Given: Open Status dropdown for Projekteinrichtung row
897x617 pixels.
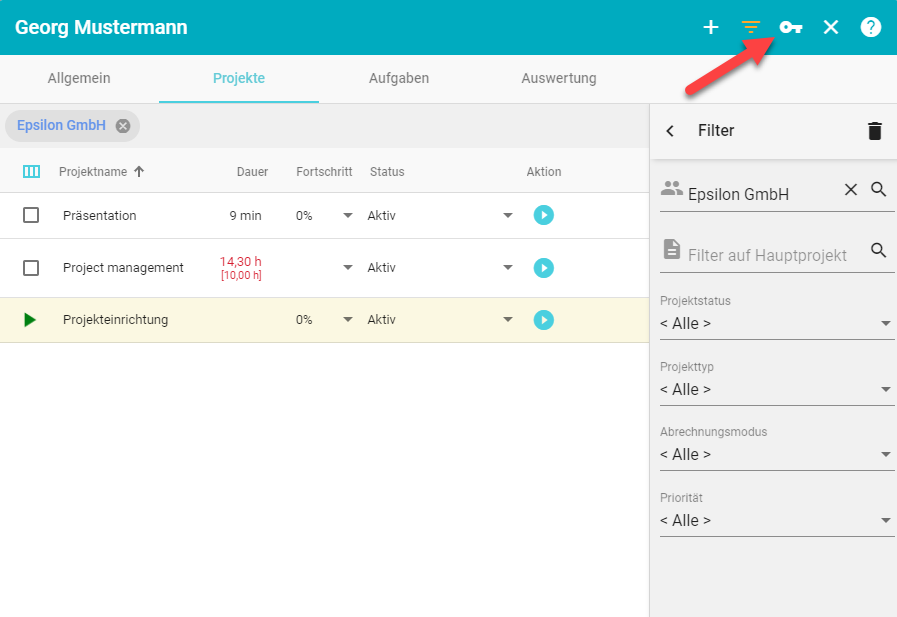Looking at the screenshot, I should pyautogui.click(x=508, y=320).
